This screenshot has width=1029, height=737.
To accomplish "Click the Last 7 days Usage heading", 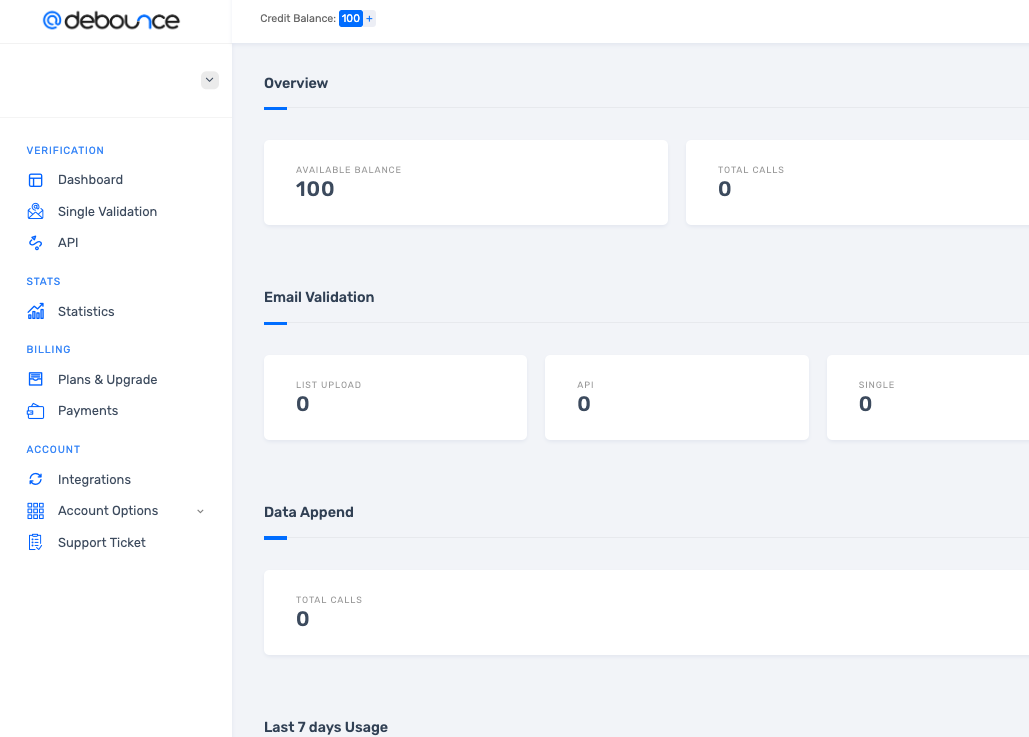I will 326,727.
